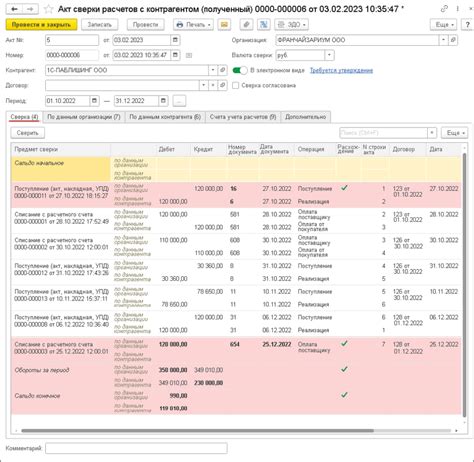
Task: Add document to favorites with star icon
Action: point(49,9)
